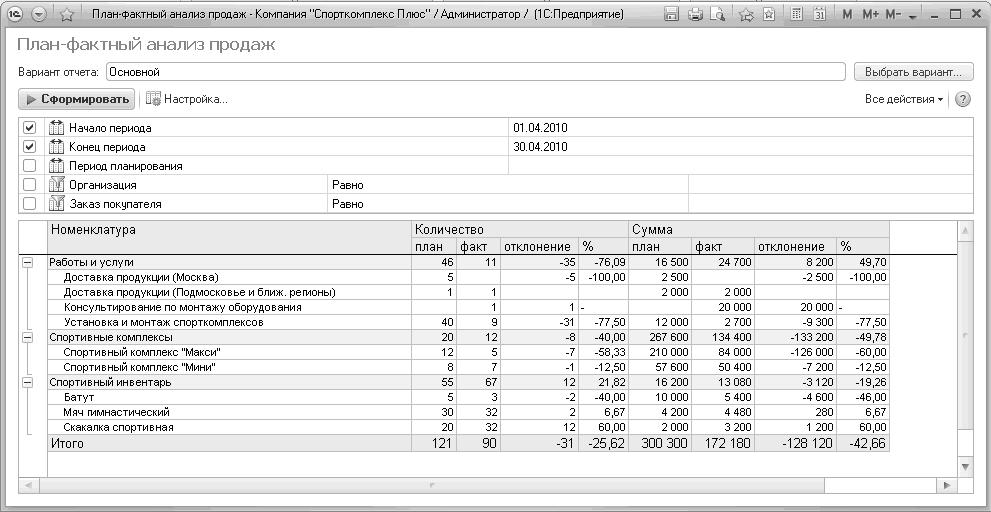Click Равно comparison in Заказ покупателя row
The width and height of the screenshot is (991, 512).
pos(348,204)
